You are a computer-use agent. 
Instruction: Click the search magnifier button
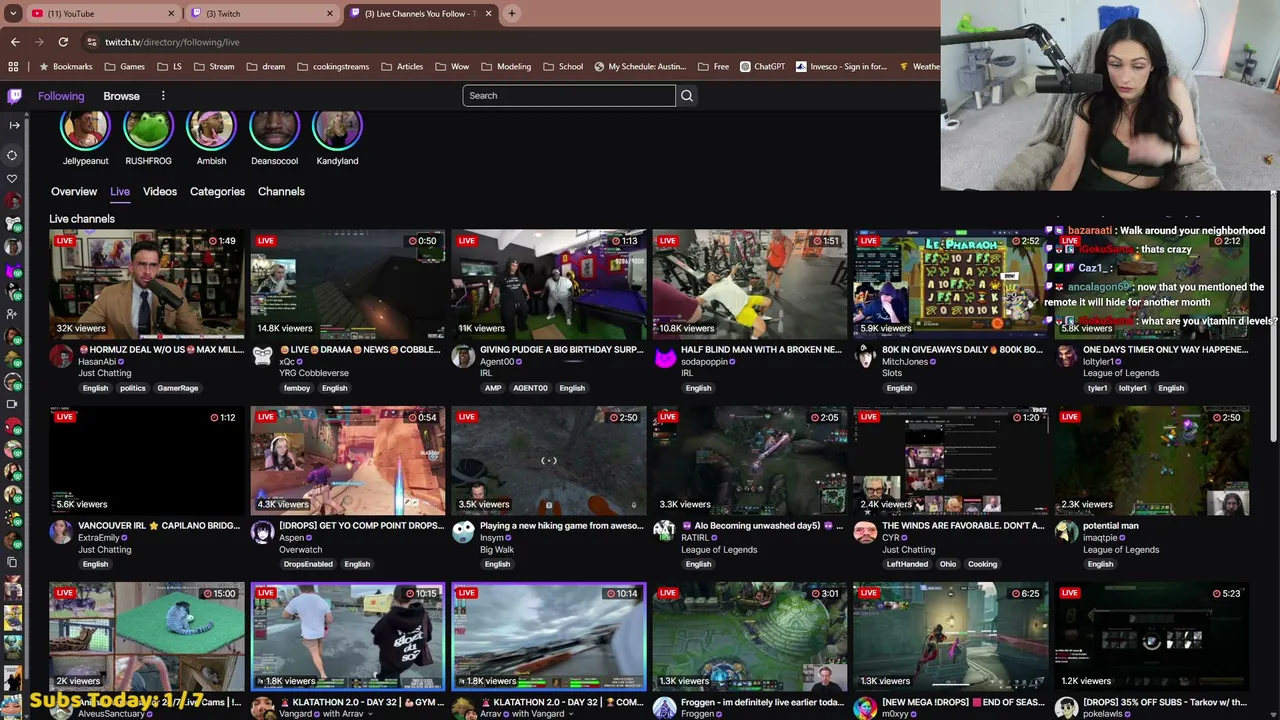coord(687,96)
